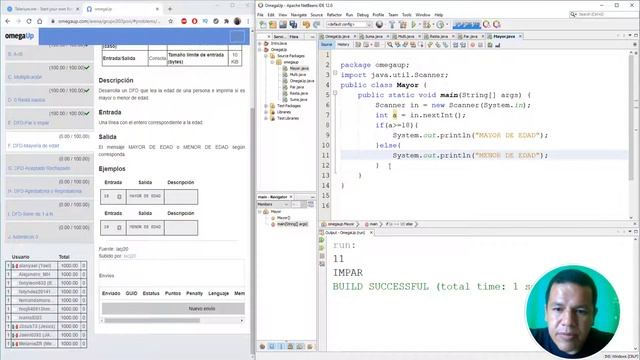The height and width of the screenshot is (360, 640).
Task: Click the browser profile avatar
Action: 237,21
